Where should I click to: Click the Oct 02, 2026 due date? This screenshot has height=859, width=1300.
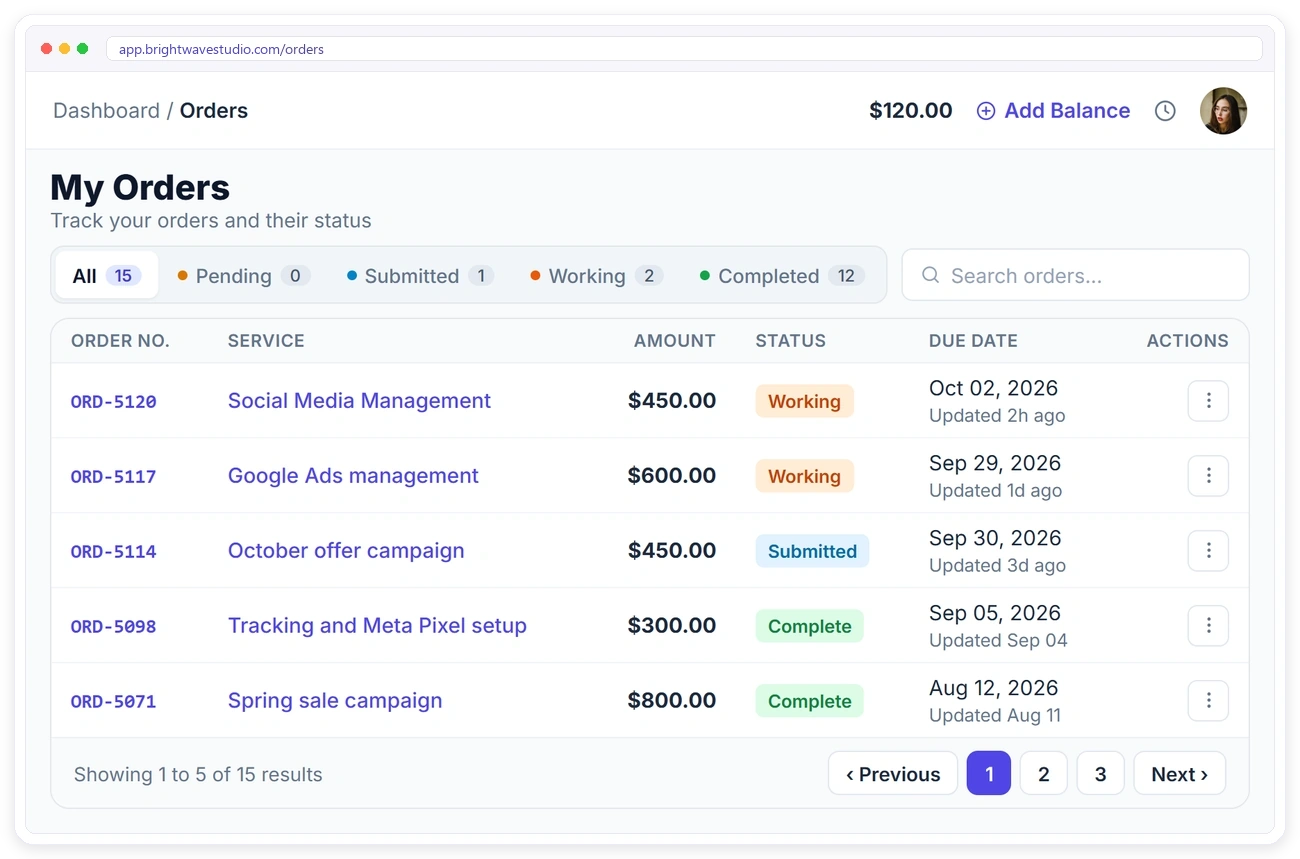993,388
